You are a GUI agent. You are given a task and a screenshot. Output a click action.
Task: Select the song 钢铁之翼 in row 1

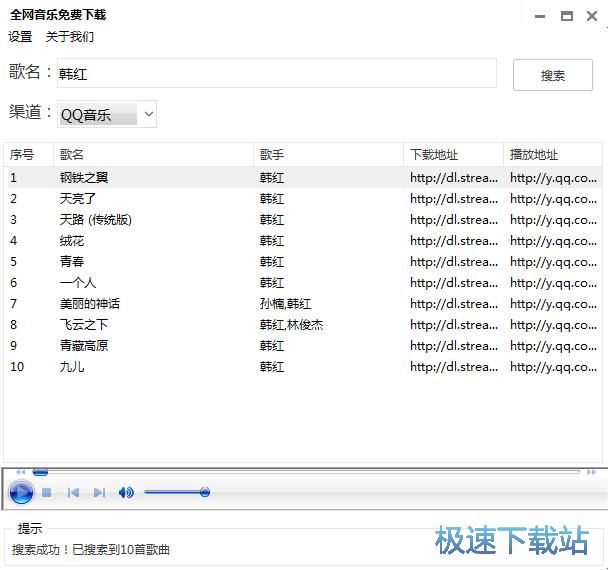tap(84, 178)
